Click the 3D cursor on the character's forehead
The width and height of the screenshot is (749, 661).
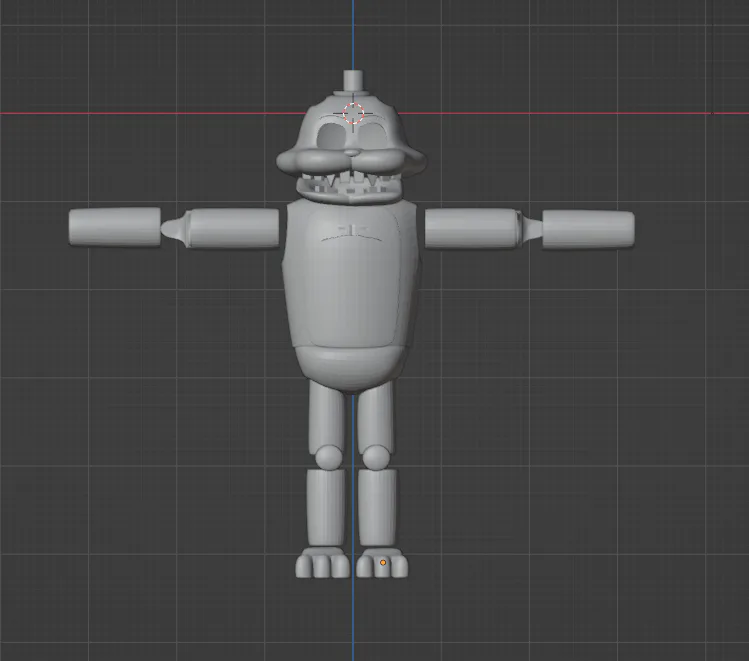(353, 113)
